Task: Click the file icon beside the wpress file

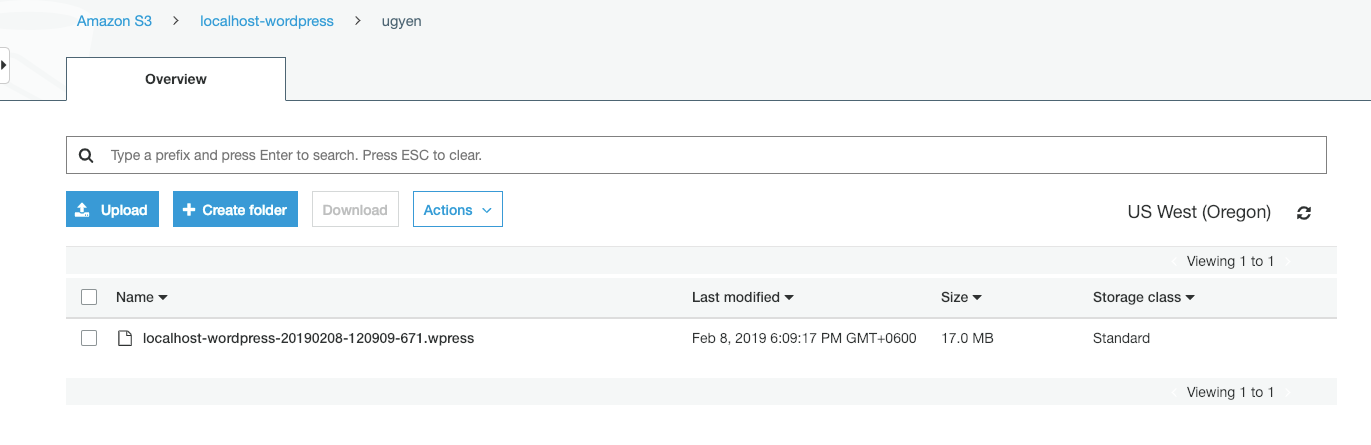Action: [x=125, y=338]
